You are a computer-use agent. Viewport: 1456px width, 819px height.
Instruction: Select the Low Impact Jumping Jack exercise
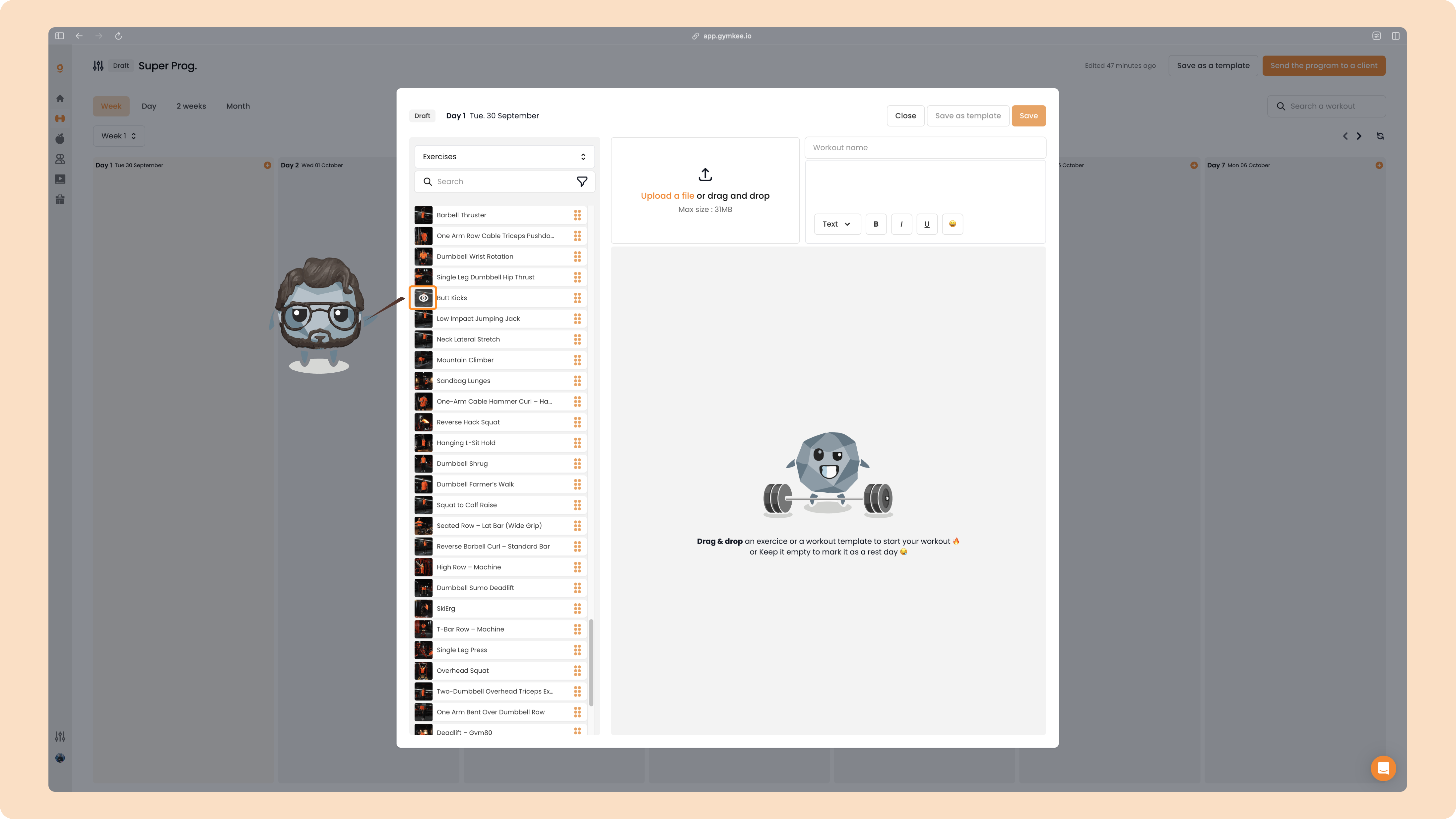tap(500, 319)
